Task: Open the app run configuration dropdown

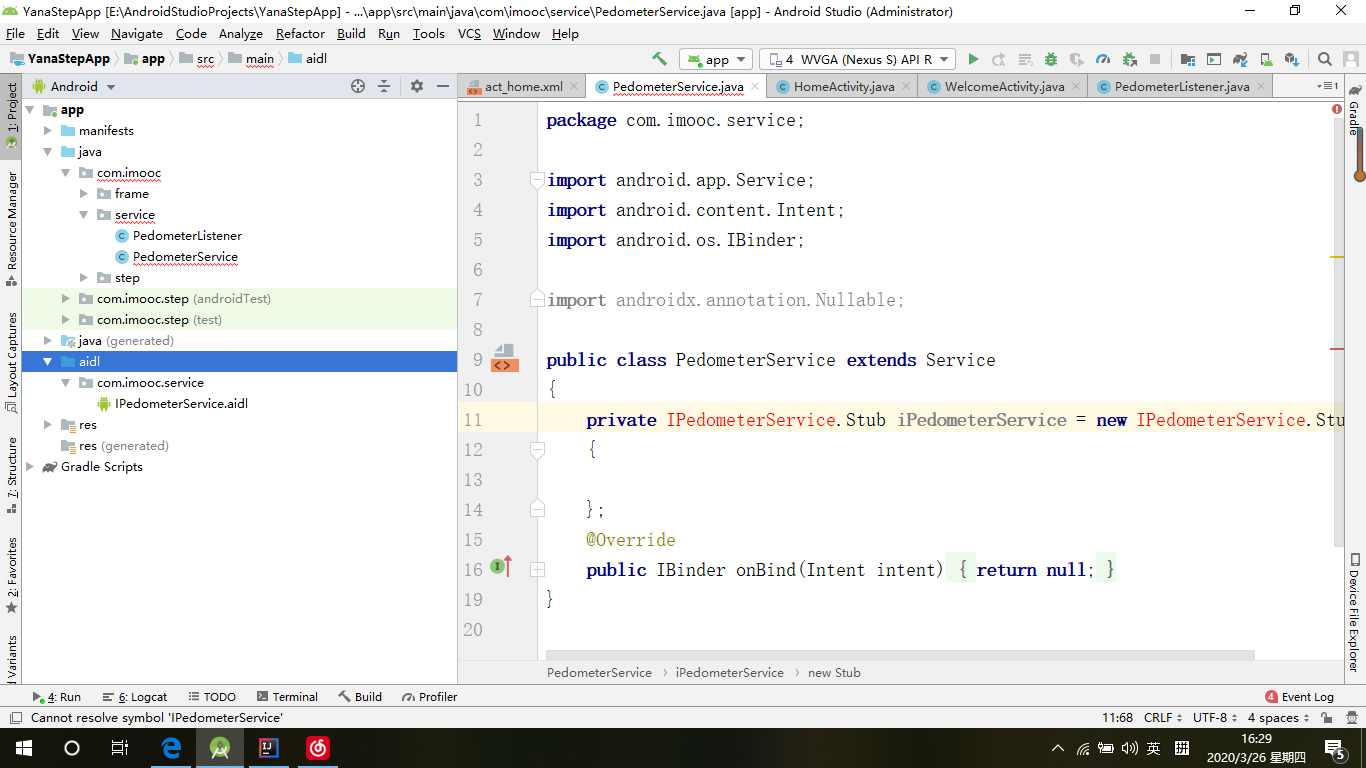Action: 717,59
